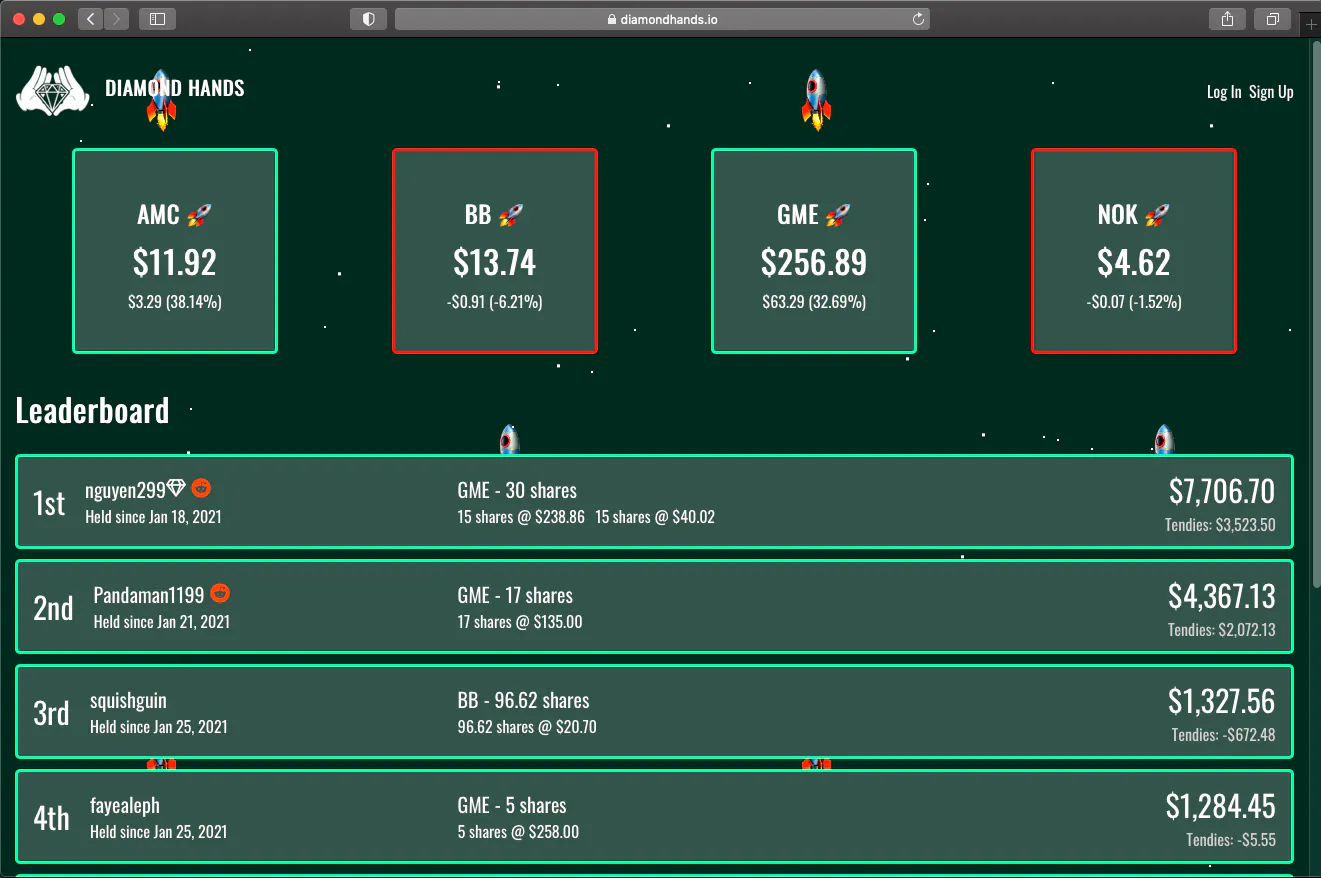
Task: Click the 1st rank label
Action: point(49,503)
